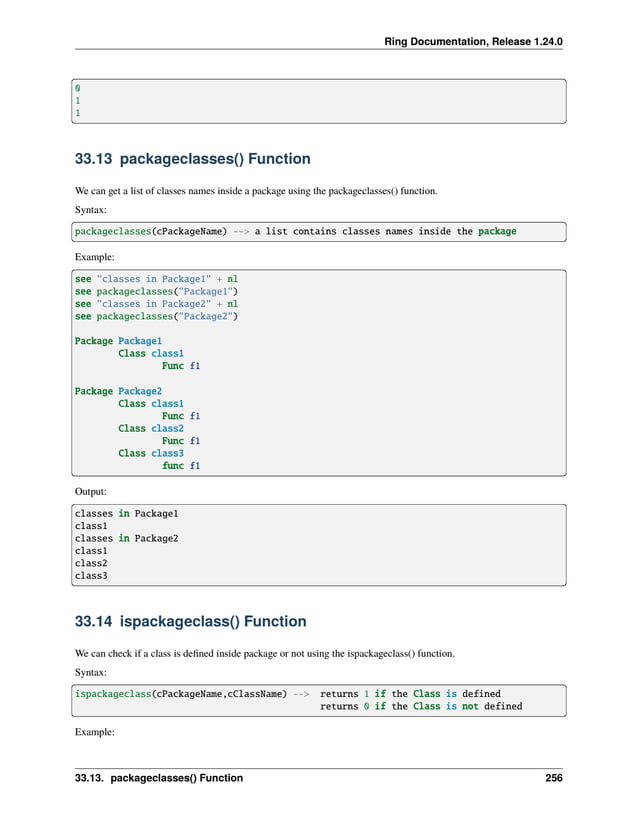Screen dimensions: 638x825
Task: Click the "Example:" label under section 33.14
Action: pyautogui.click(x=95, y=732)
